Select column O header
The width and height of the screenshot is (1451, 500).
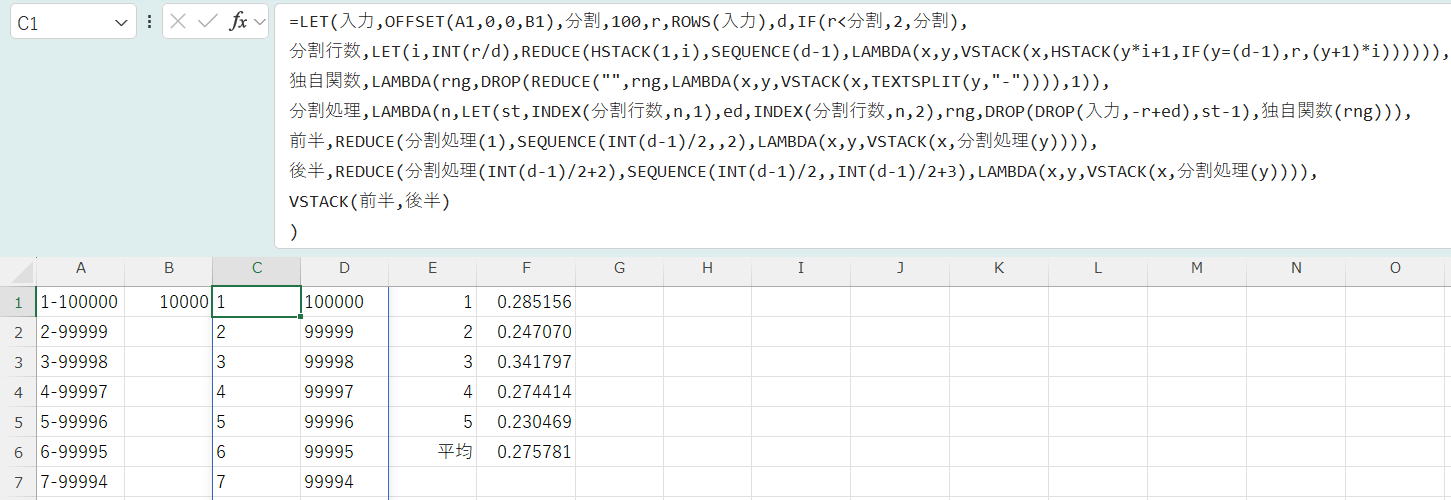(x=1395, y=268)
